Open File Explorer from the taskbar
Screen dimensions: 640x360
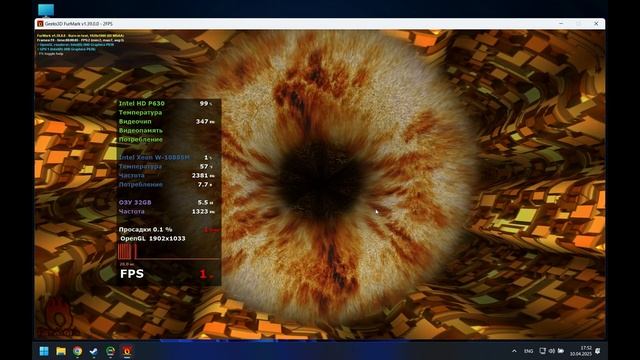61,351
